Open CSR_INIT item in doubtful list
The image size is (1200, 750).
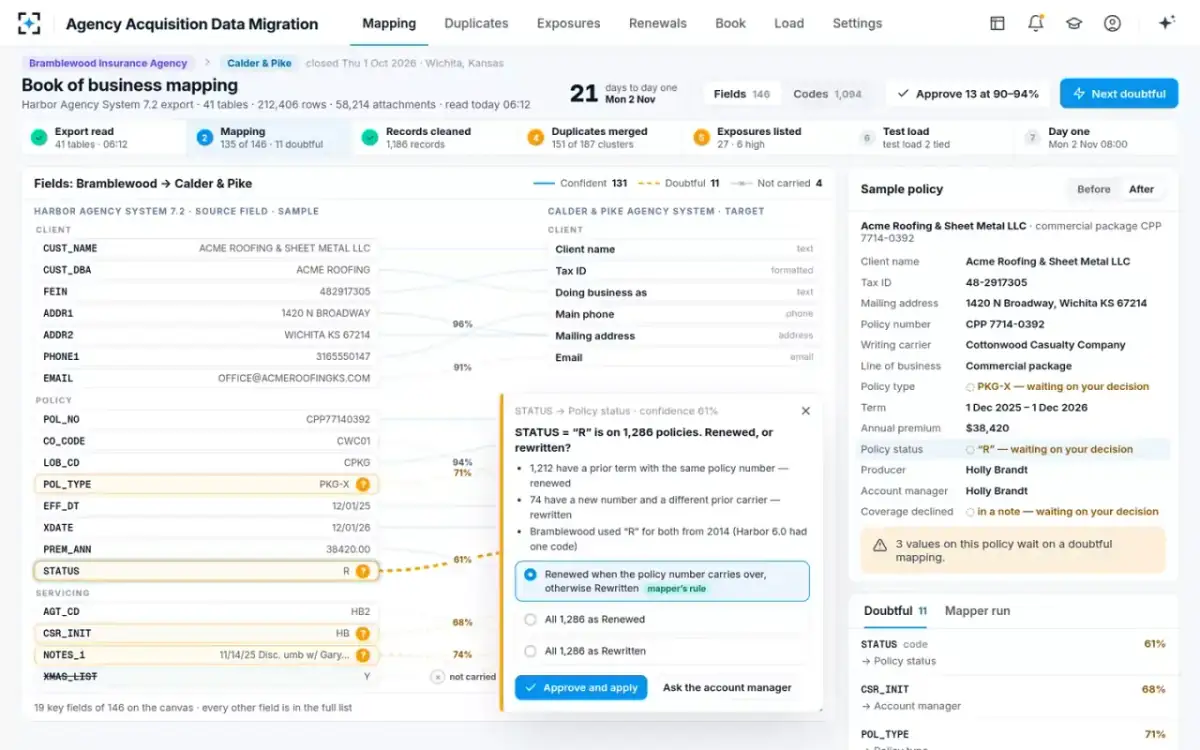point(1013,697)
